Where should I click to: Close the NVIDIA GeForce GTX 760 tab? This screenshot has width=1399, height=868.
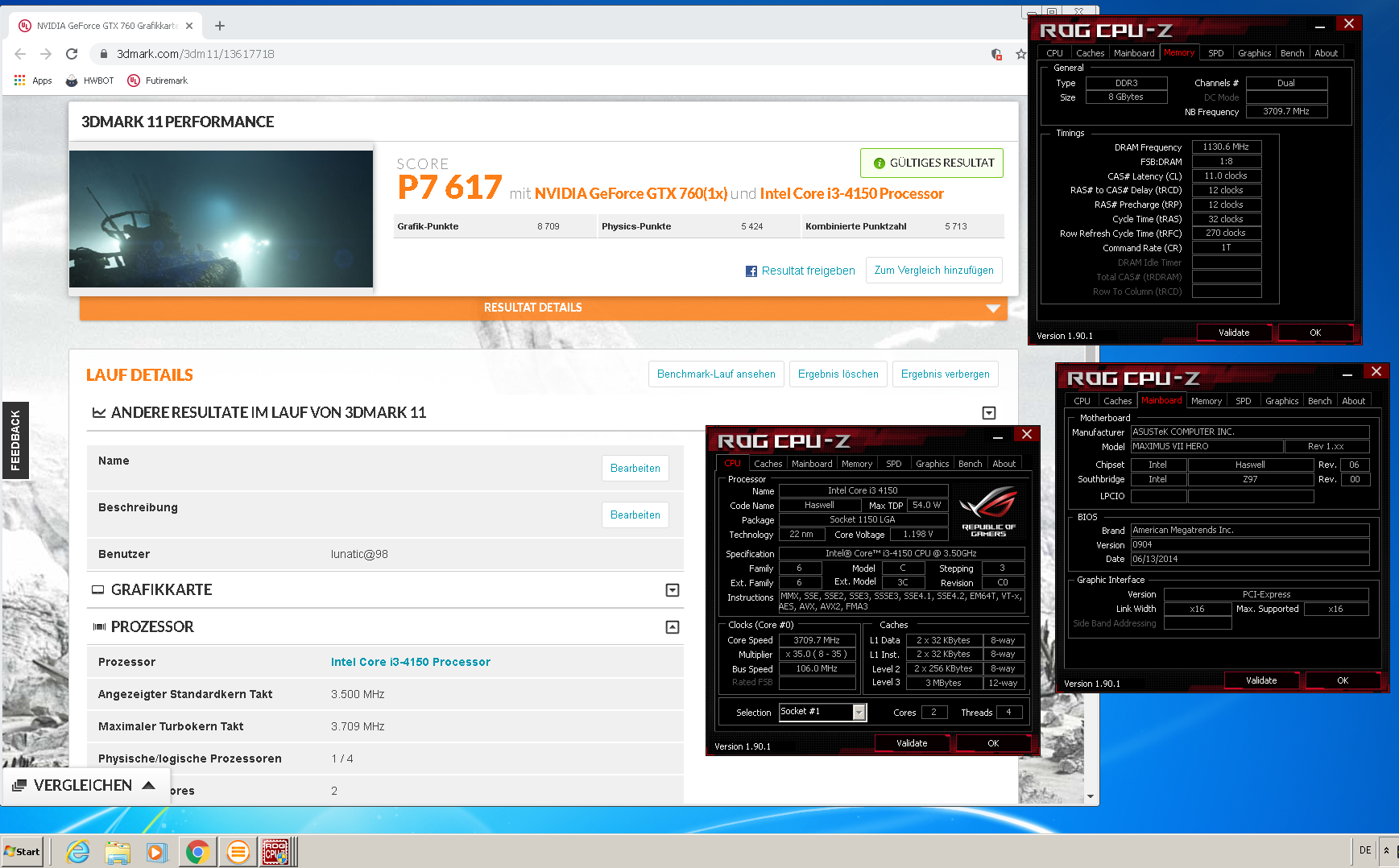pyautogui.click(x=189, y=26)
